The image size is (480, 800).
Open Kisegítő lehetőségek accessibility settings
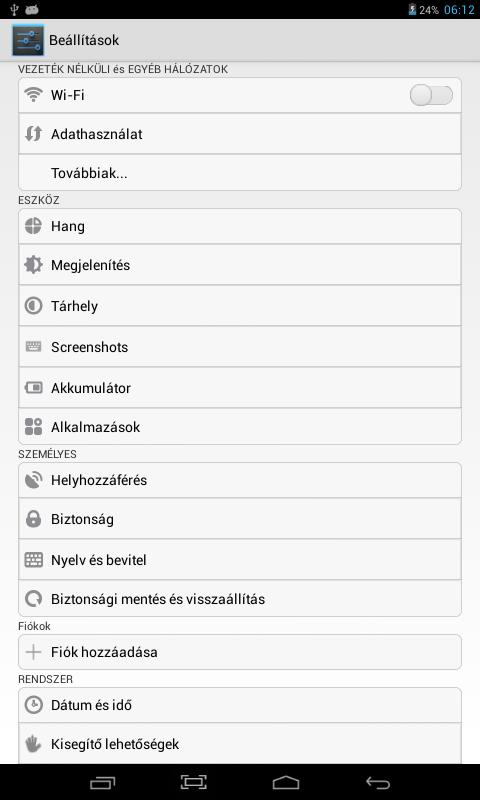click(240, 744)
